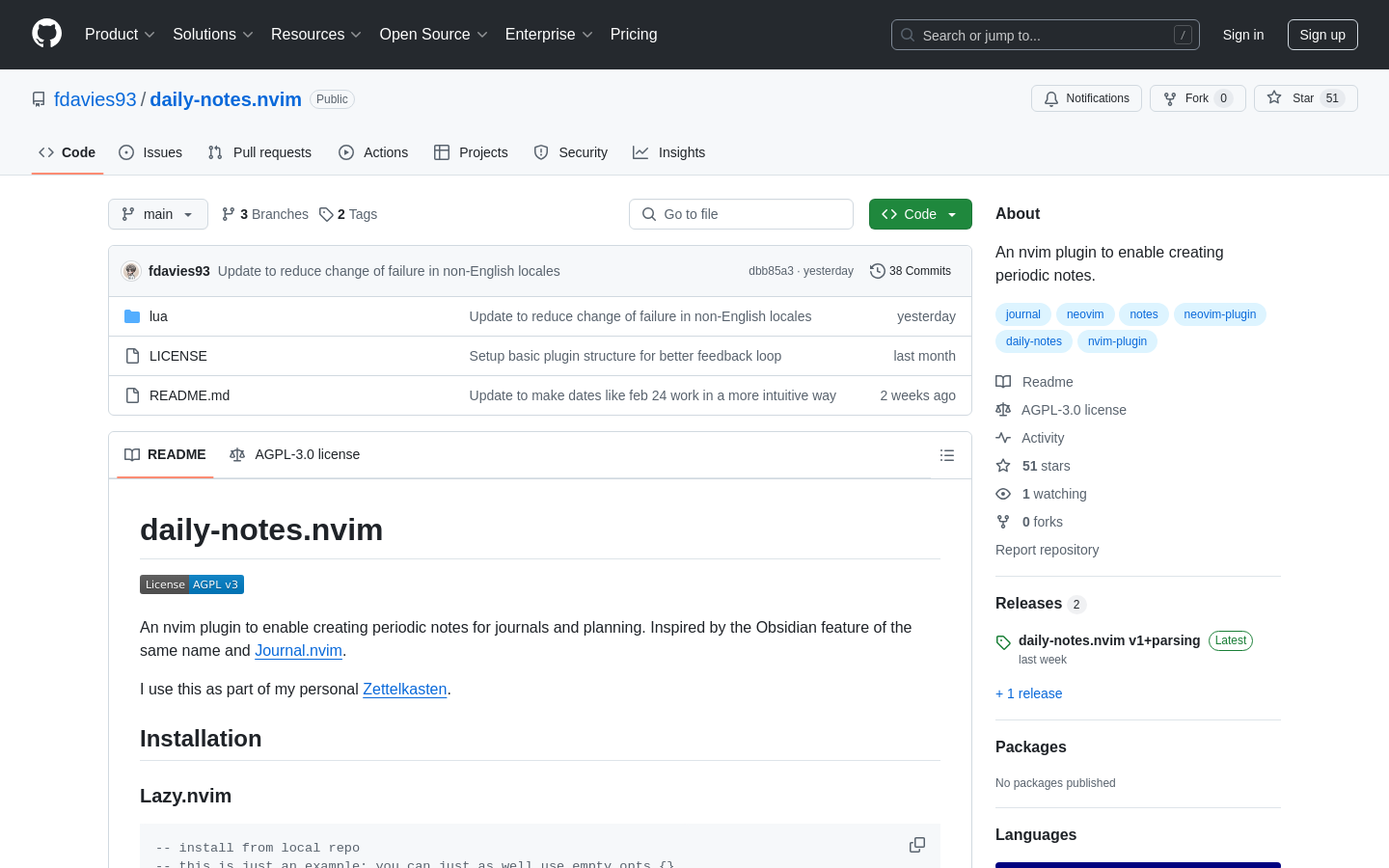
Task: Click the notes topic tag
Action: click(x=1143, y=314)
